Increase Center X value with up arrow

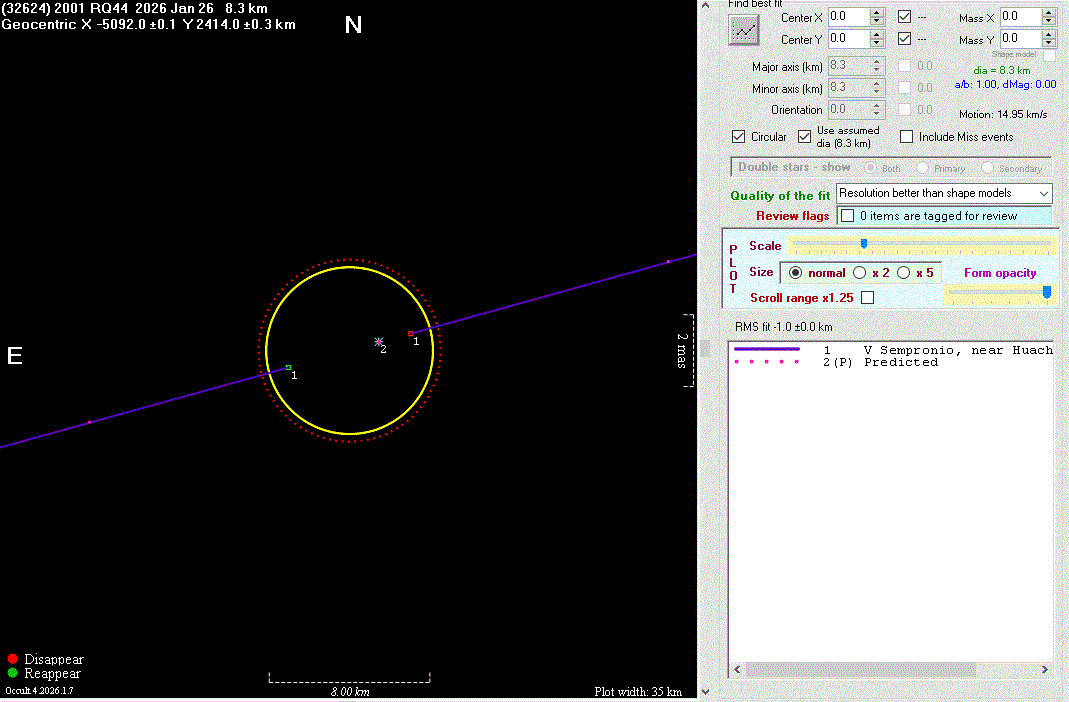pyautogui.click(x=877, y=12)
